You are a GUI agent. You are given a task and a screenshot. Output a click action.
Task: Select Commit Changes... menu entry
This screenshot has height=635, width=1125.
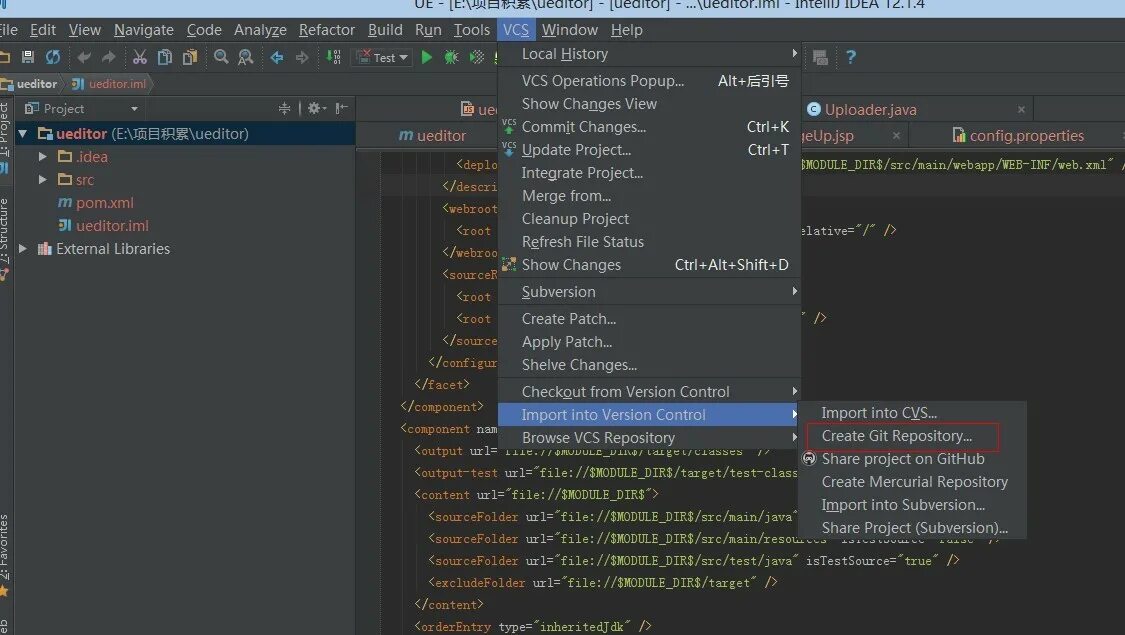pyautogui.click(x=649, y=127)
